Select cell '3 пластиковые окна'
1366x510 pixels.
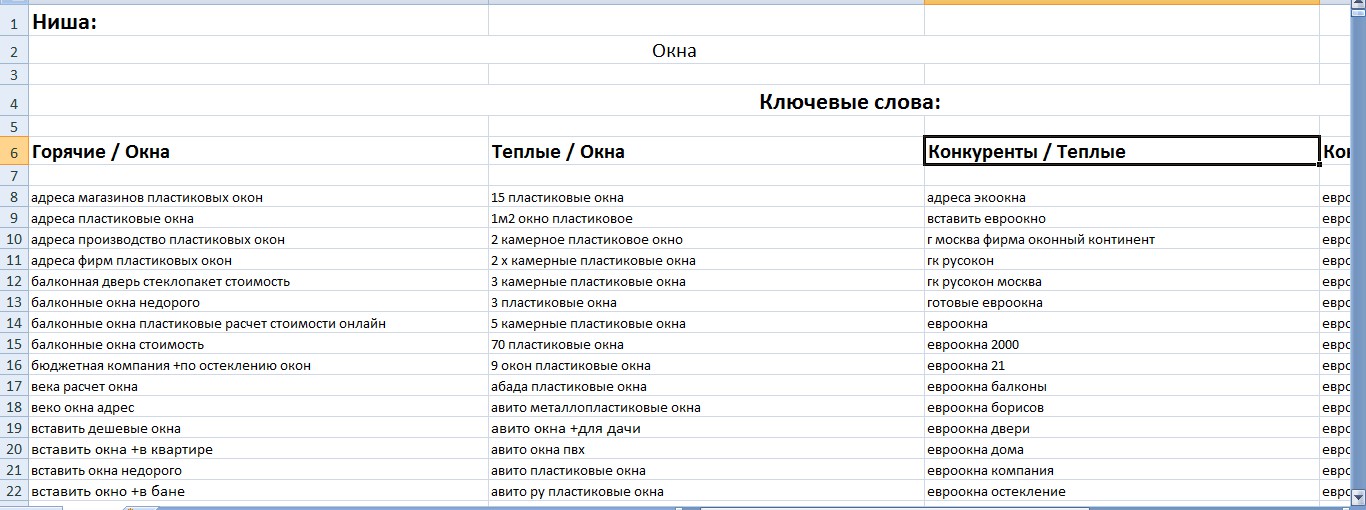coord(706,302)
